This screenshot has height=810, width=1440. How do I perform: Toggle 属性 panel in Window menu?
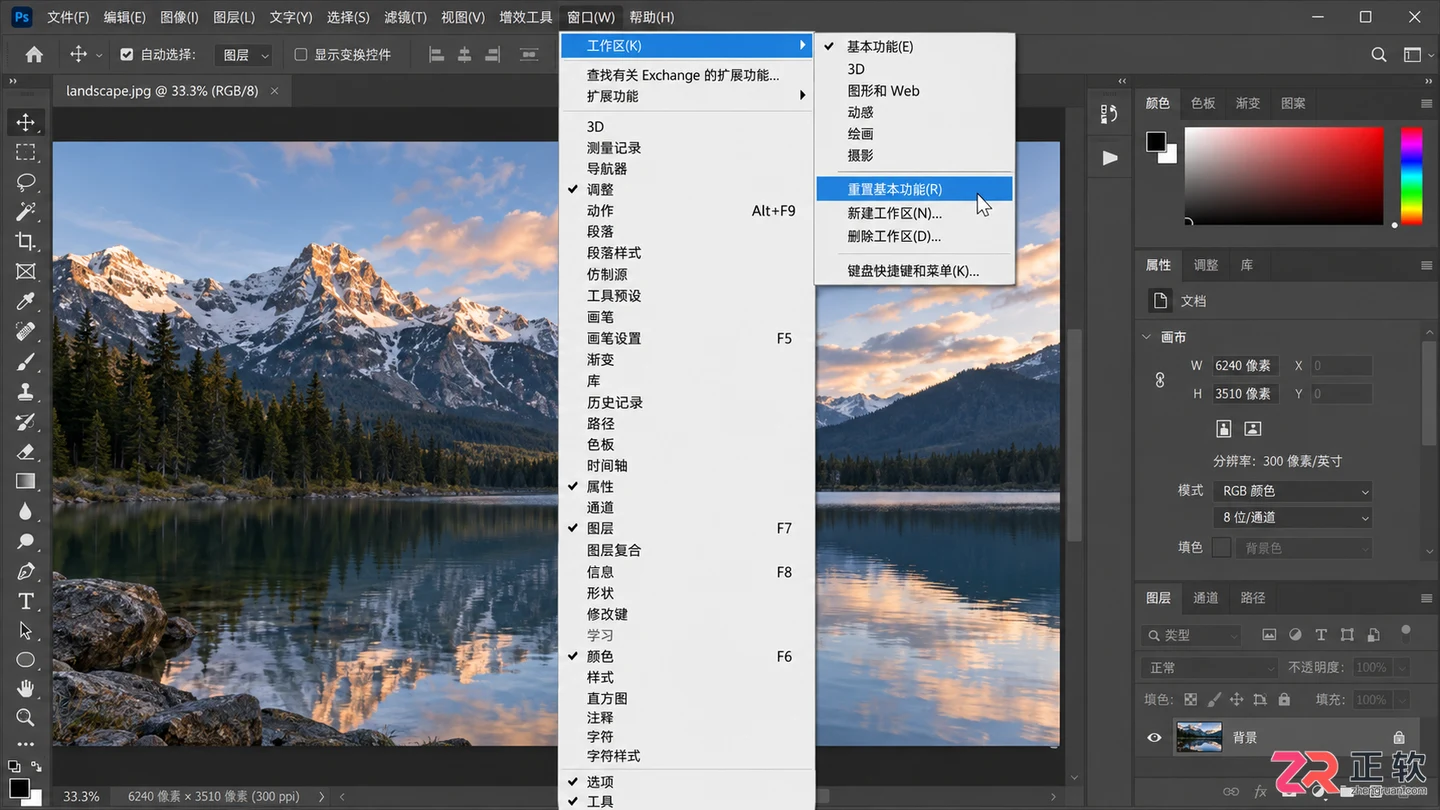point(686,487)
